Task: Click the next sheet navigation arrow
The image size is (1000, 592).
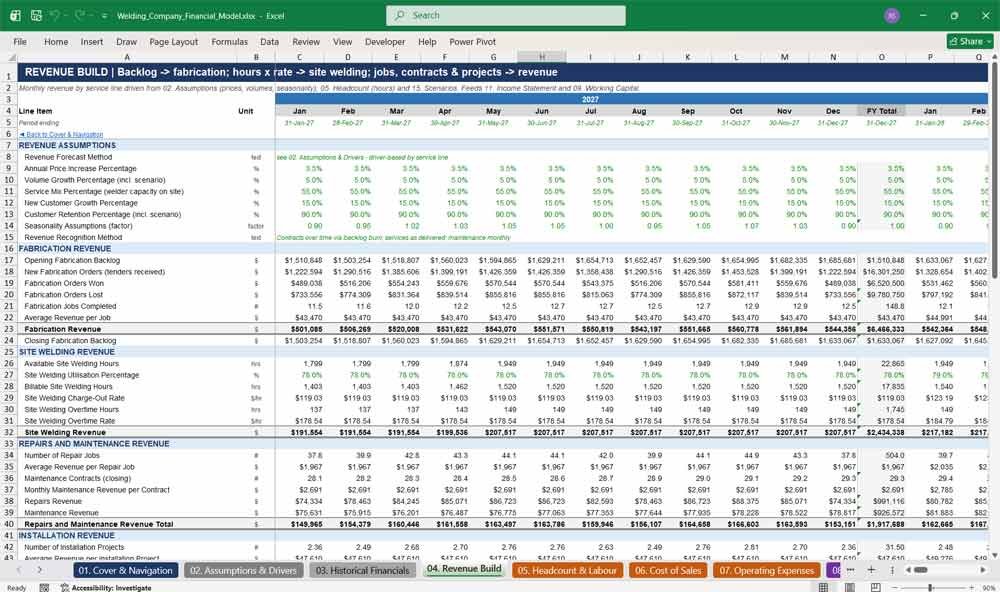Action: pos(40,570)
